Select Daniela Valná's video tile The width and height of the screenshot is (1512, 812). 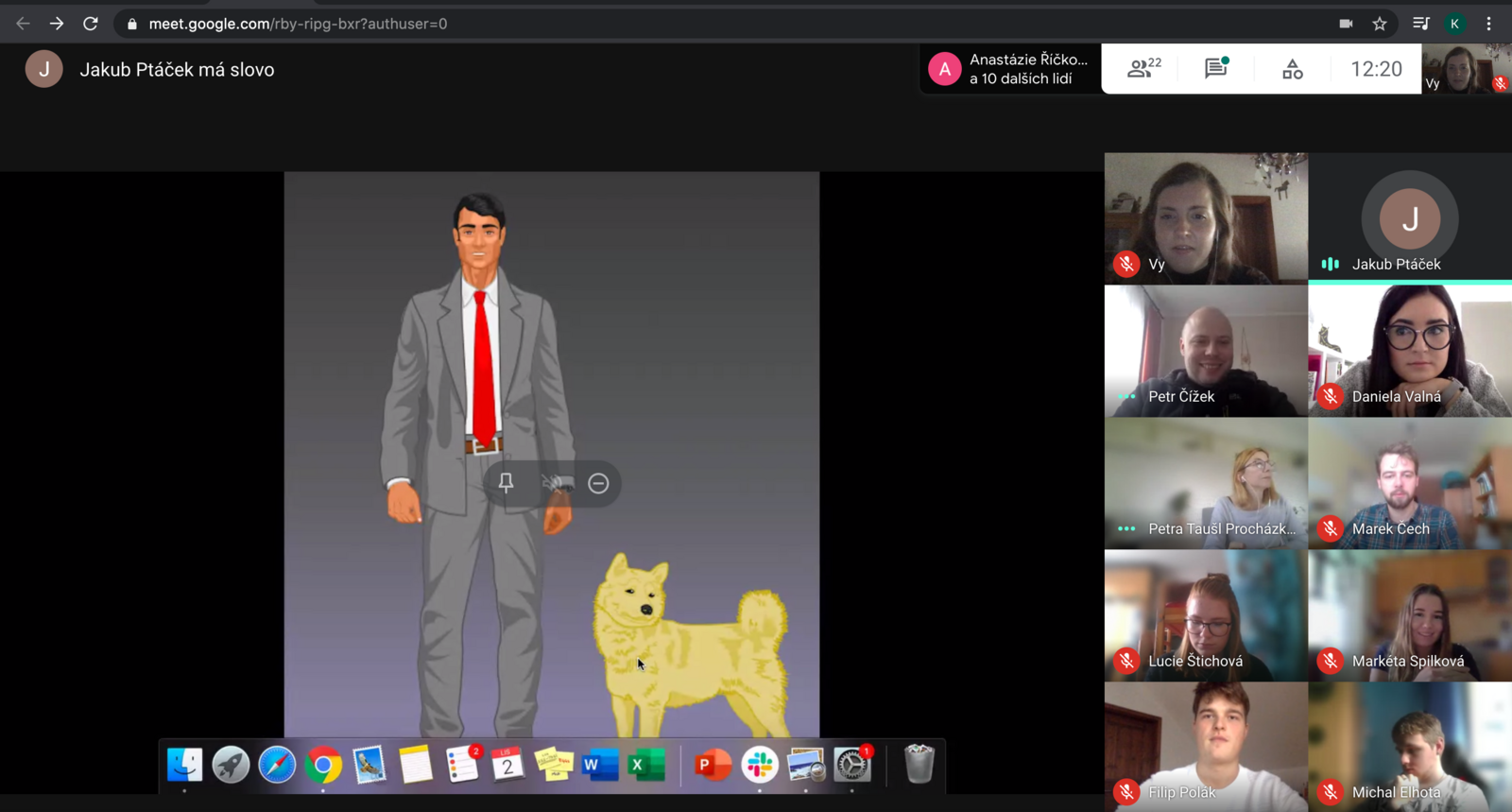[1409, 351]
